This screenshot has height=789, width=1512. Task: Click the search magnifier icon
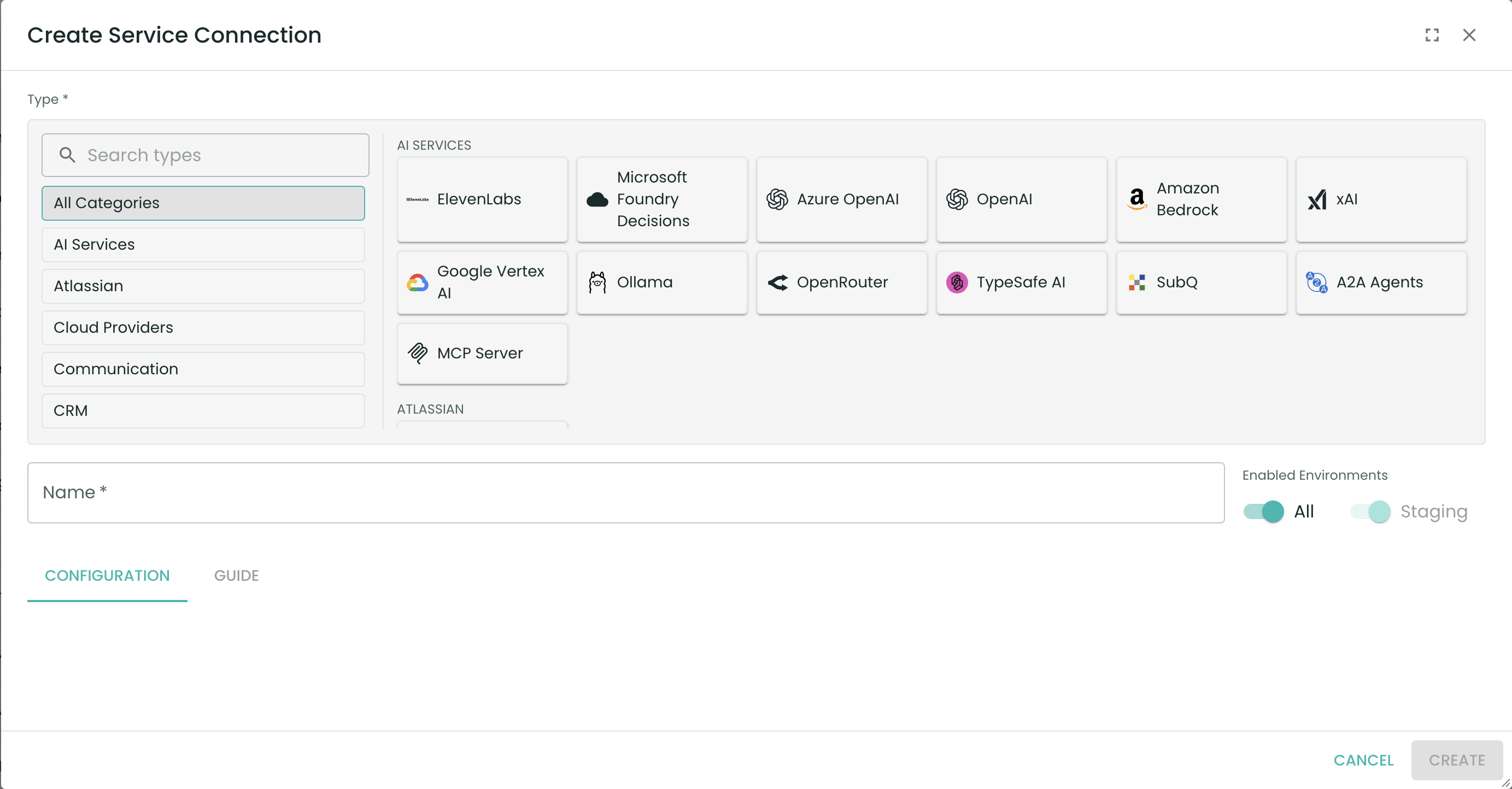click(67, 155)
